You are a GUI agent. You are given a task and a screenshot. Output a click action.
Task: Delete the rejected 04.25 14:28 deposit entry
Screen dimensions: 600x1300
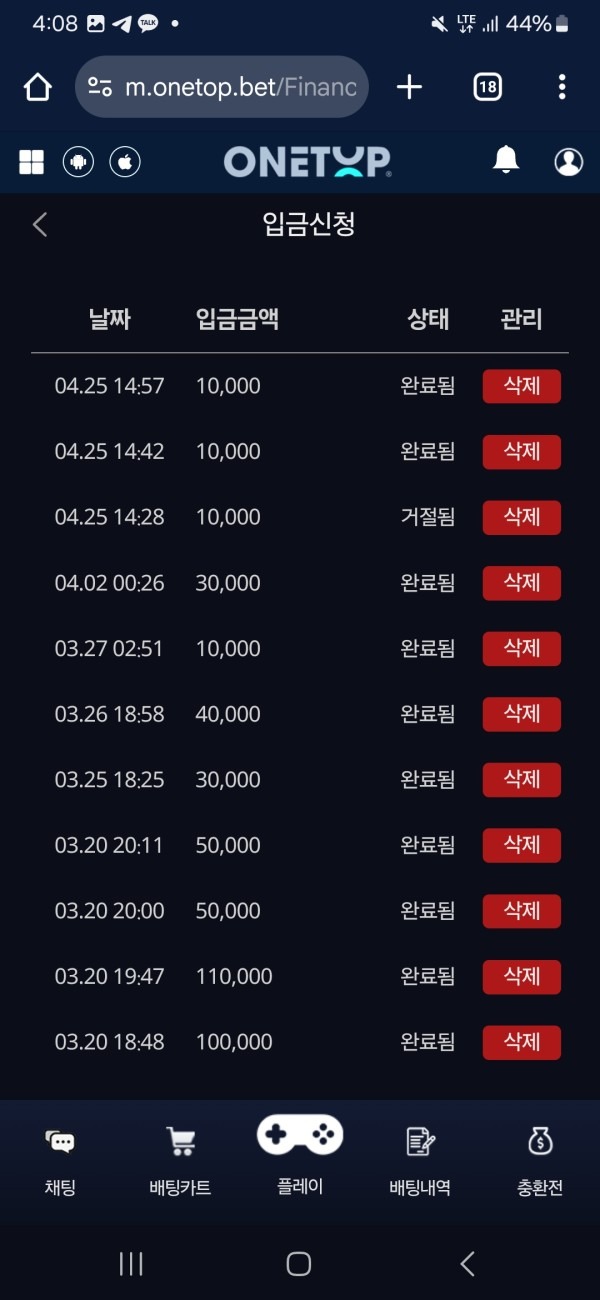click(521, 517)
